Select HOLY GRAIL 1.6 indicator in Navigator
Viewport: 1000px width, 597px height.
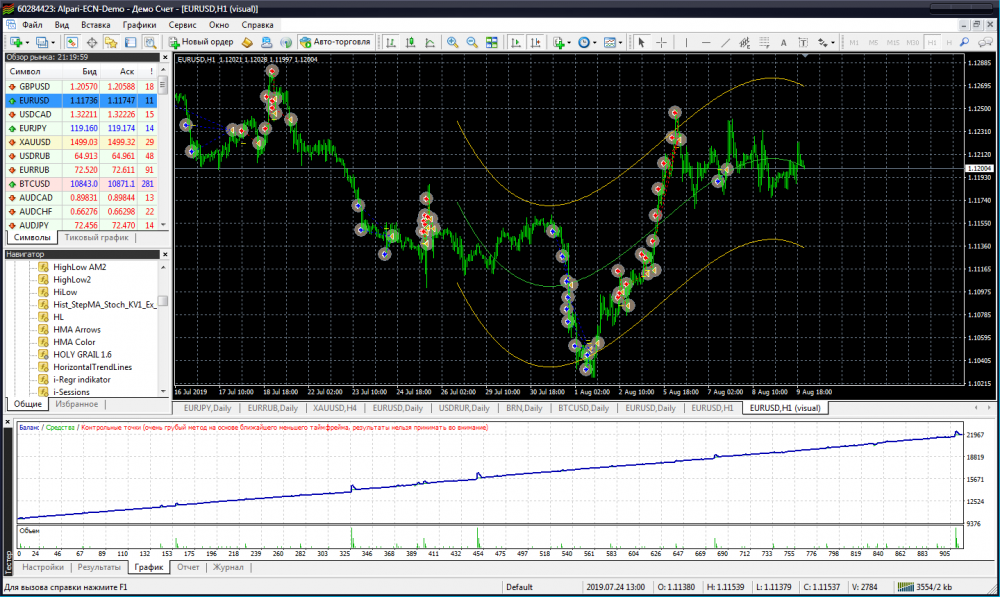coord(82,354)
